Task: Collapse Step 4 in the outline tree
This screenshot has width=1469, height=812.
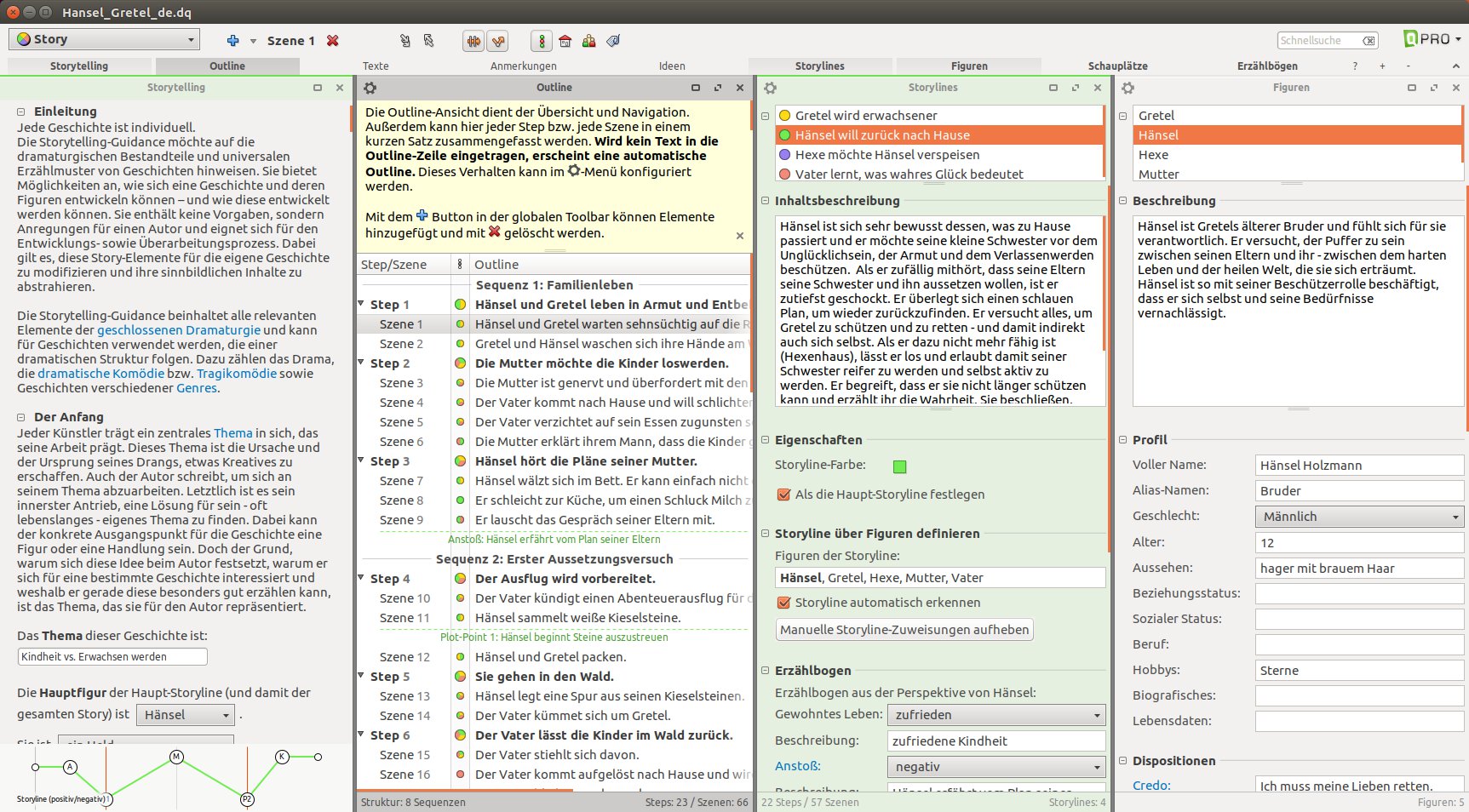Action: 361,578
